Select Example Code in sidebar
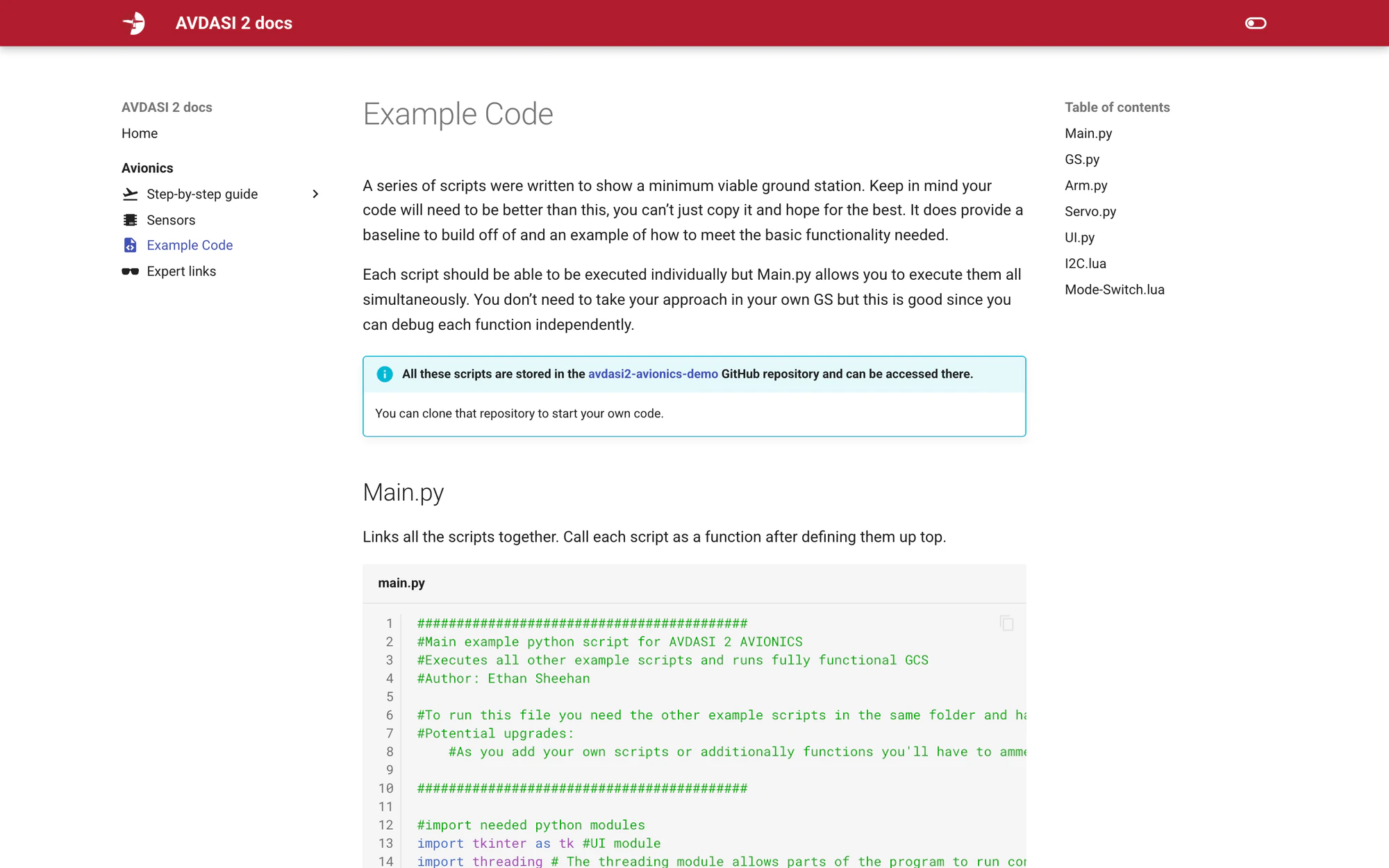Image resolution: width=1389 pixels, height=868 pixels. click(x=190, y=245)
